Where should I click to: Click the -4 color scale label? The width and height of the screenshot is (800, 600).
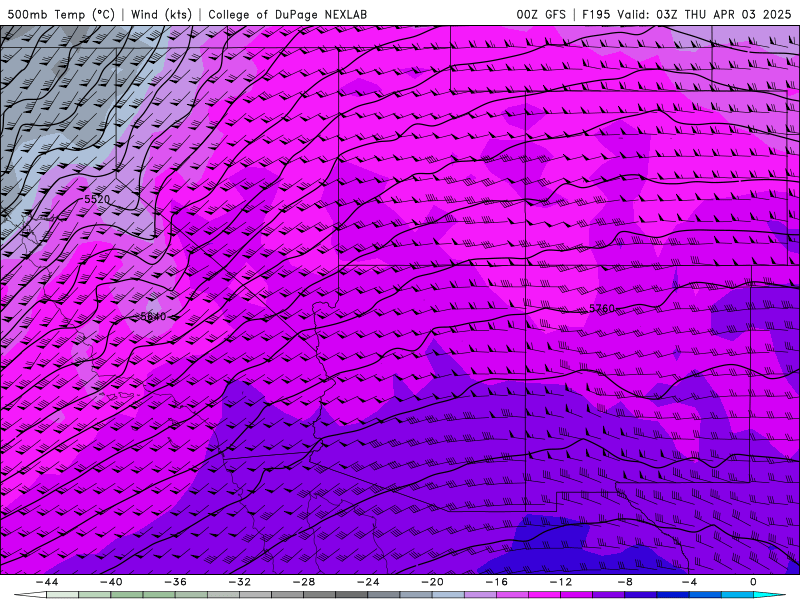click(x=689, y=582)
